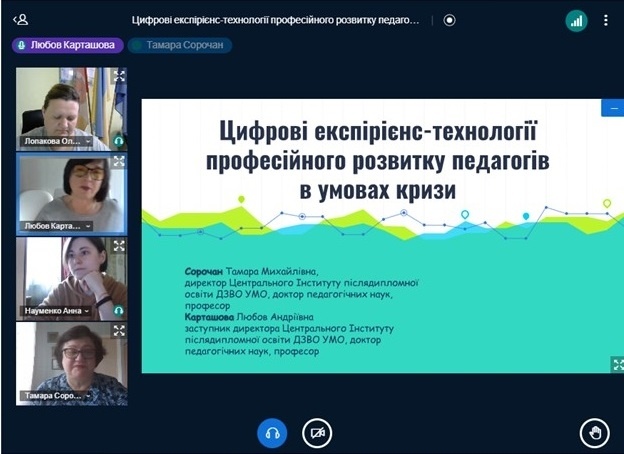This screenshot has width=624, height=454.
Task: Fullscreen Науменко Анна's webcam
Action: (120, 245)
